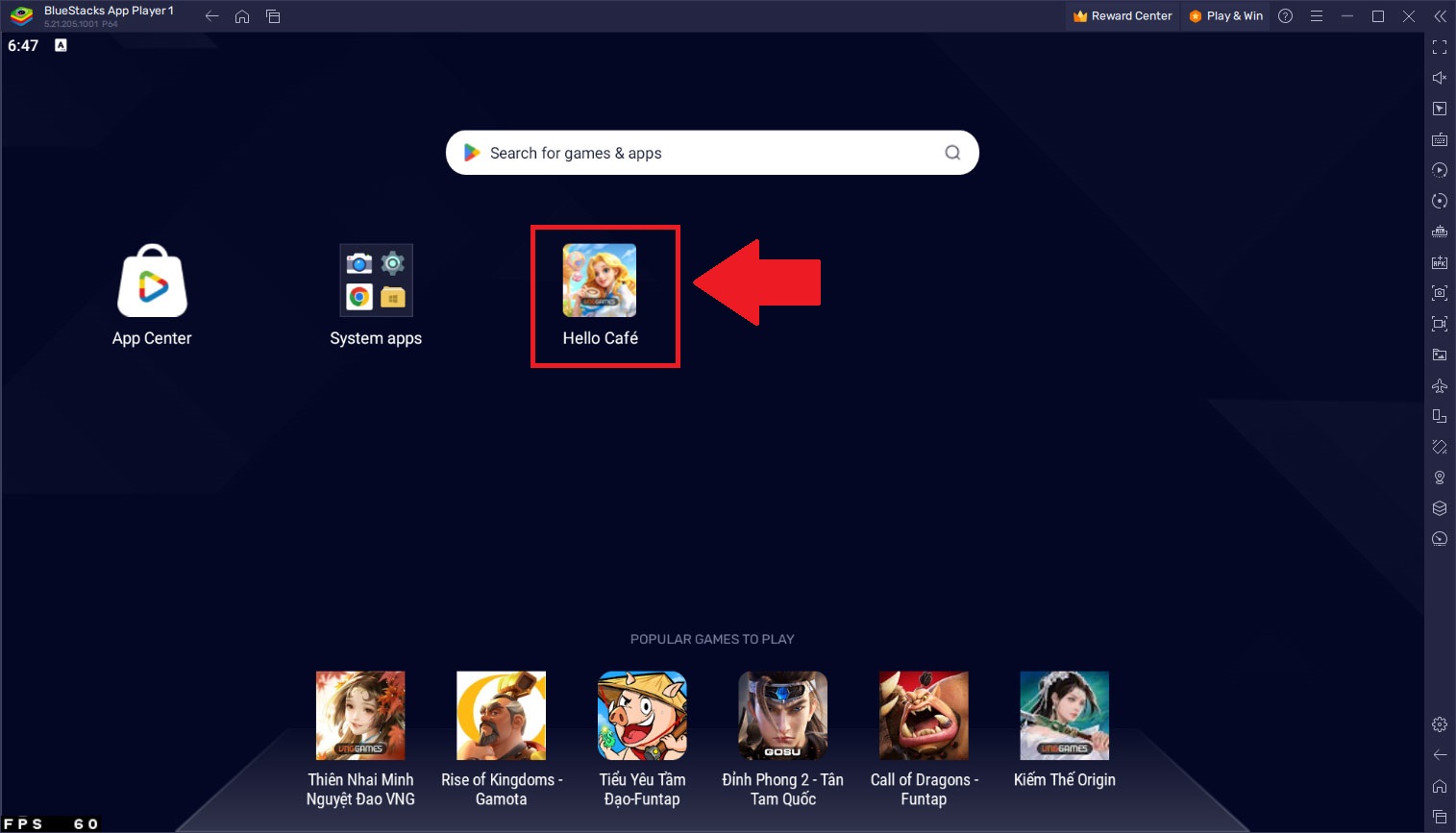Viewport: 1456px width, 833px height.
Task: Open the layers stack icon in sidebar
Action: pos(1440,508)
